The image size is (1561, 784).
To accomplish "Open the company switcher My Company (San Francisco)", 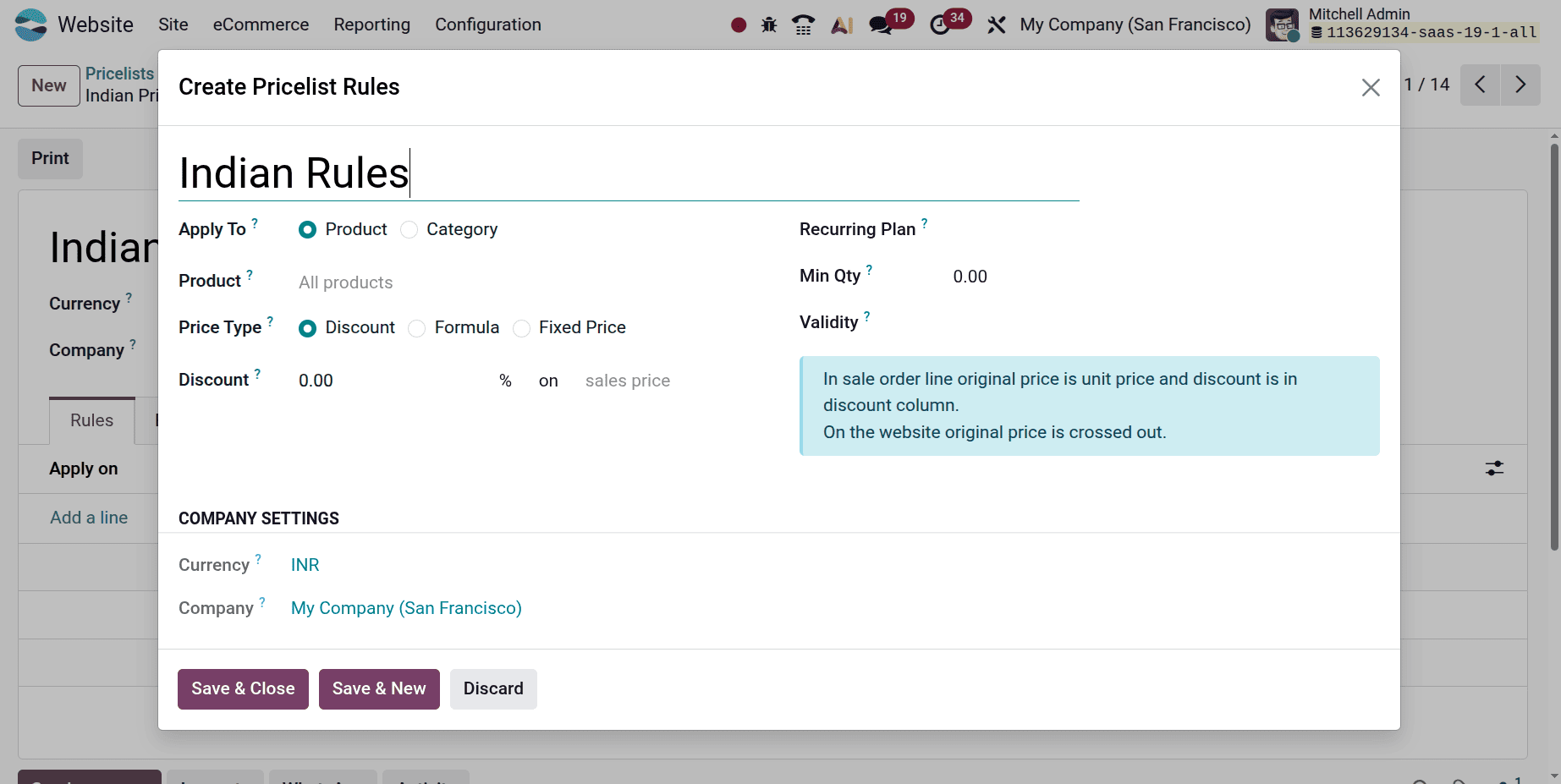I will click(x=1135, y=25).
